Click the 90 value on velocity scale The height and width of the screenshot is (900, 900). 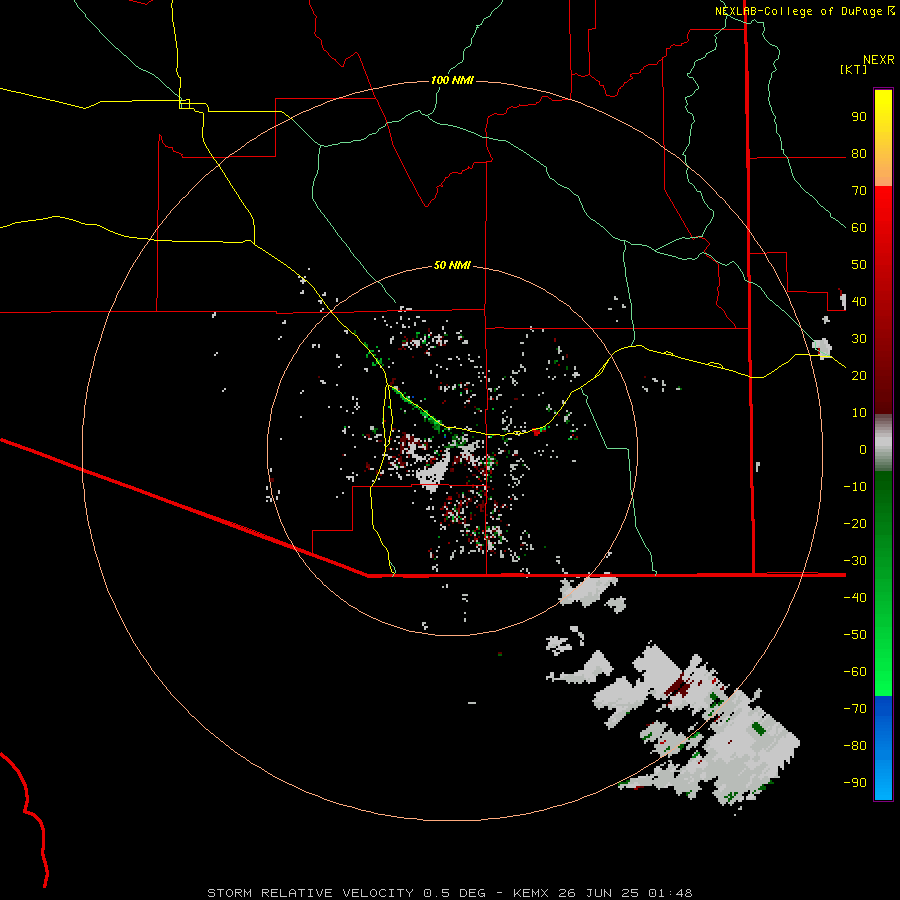(859, 117)
